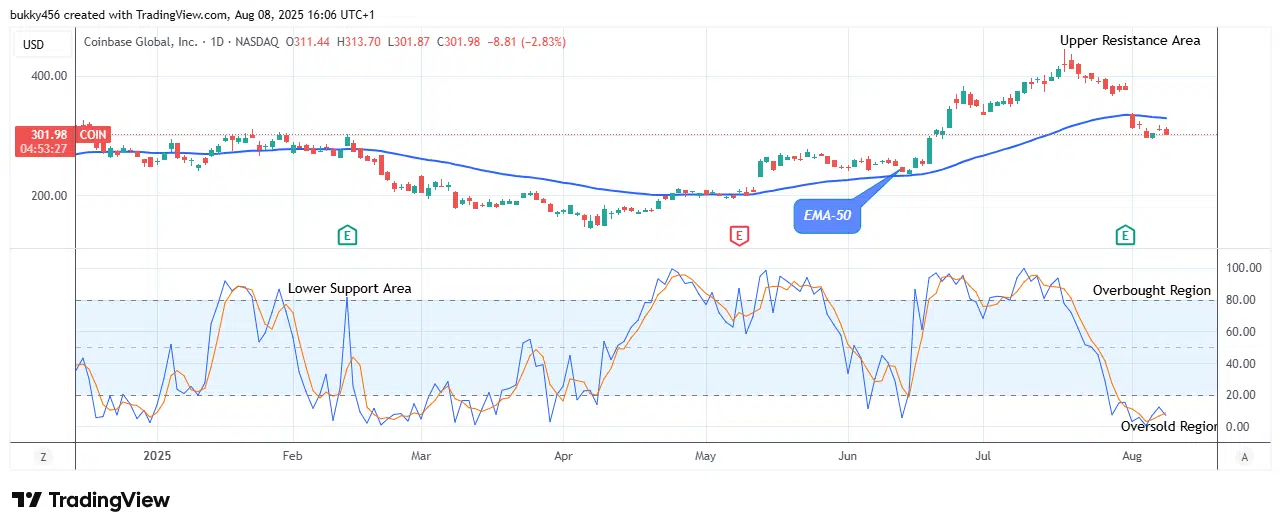The height and width of the screenshot is (530, 1281).
Task: Select the Lower Support Area annotation
Action: point(349,288)
